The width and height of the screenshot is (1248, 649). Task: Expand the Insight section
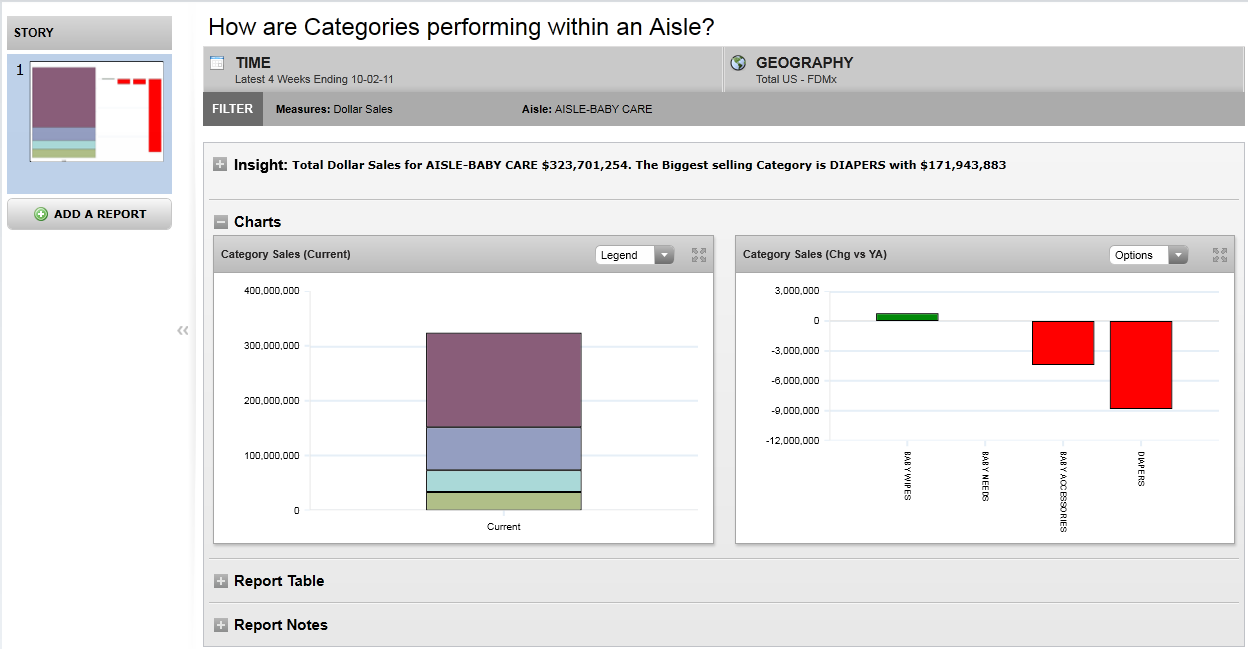point(220,165)
